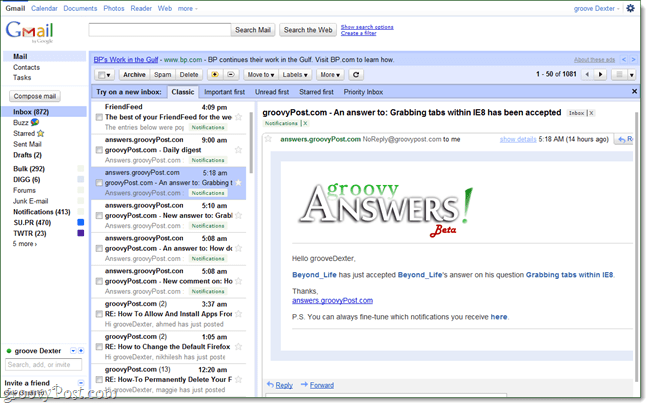650x407 pixels.
Task: Switch to the 'Unread first' inbox tab
Action: click(x=272, y=92)
